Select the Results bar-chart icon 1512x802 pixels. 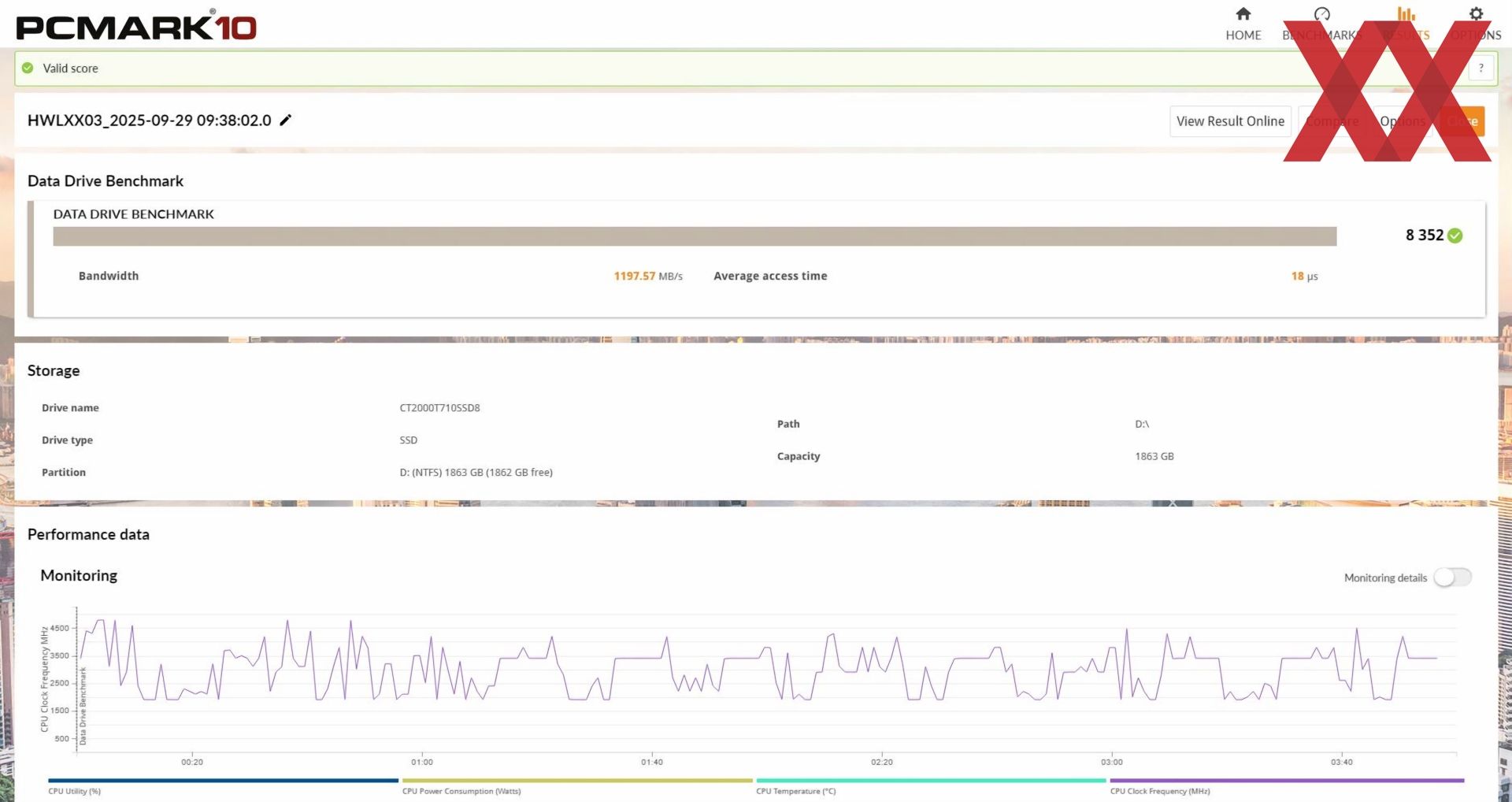(1406, 14)
